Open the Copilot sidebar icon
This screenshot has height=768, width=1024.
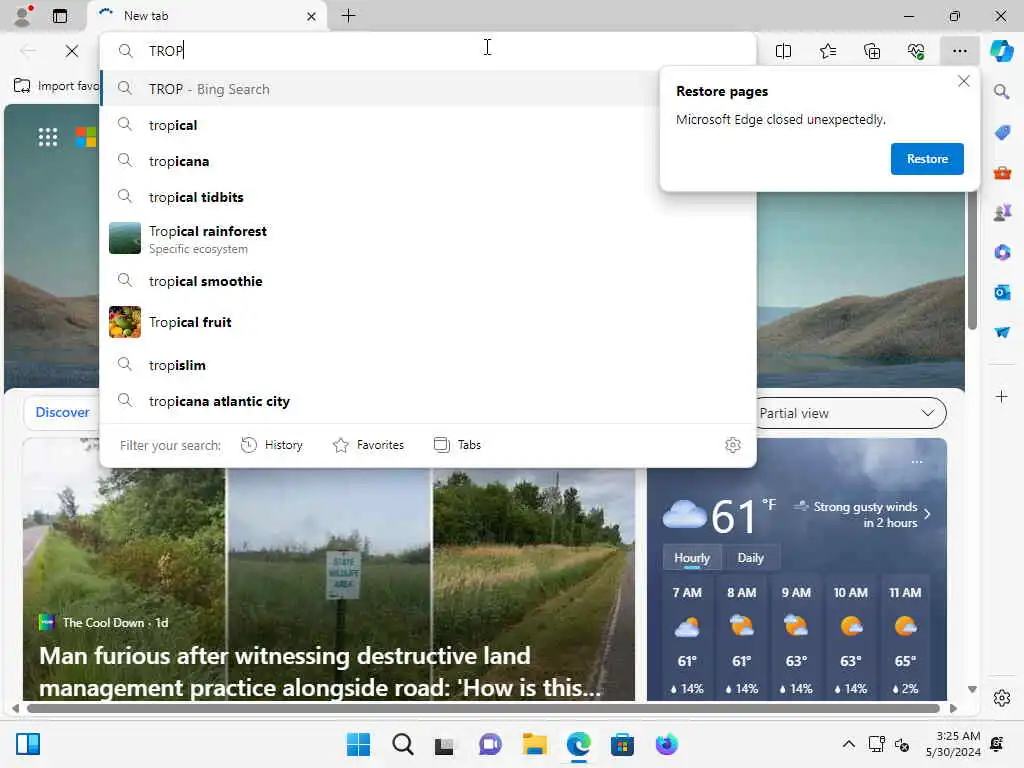pos(1001,51)
